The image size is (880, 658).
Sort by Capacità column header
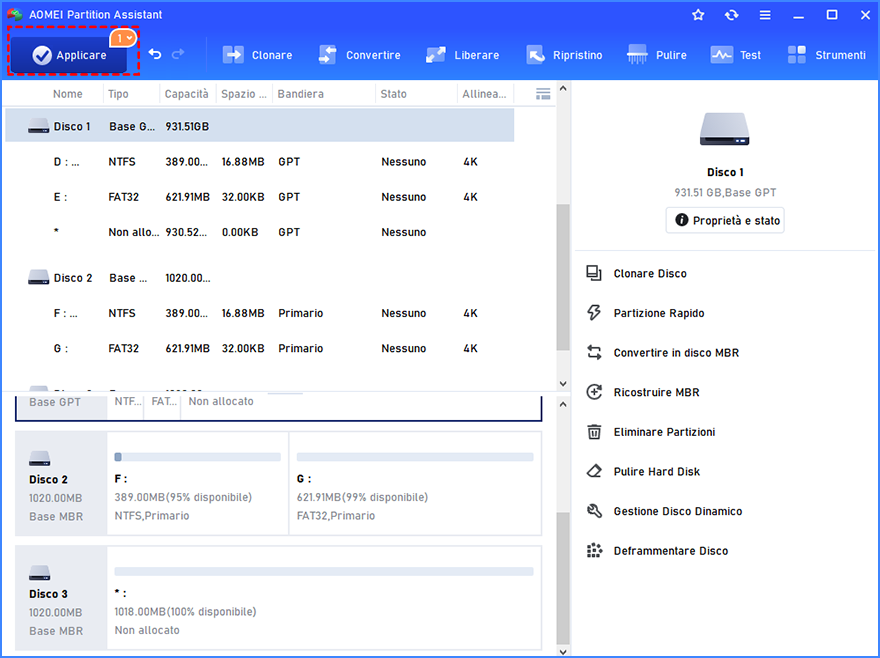point(186,94)
